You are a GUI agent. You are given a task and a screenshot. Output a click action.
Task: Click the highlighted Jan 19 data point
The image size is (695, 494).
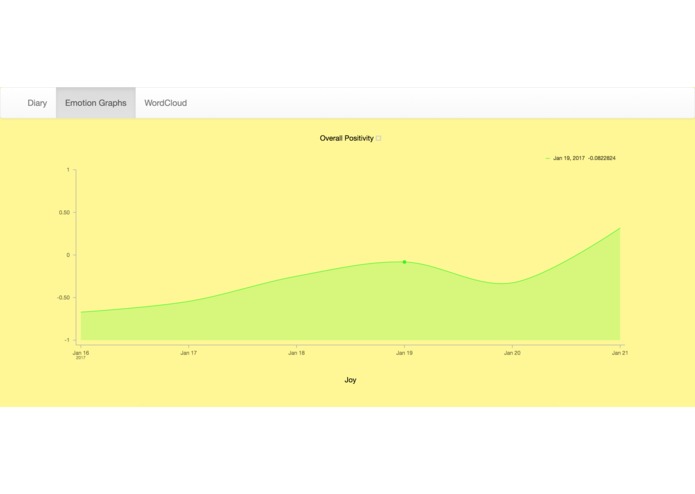pos(404,262)
